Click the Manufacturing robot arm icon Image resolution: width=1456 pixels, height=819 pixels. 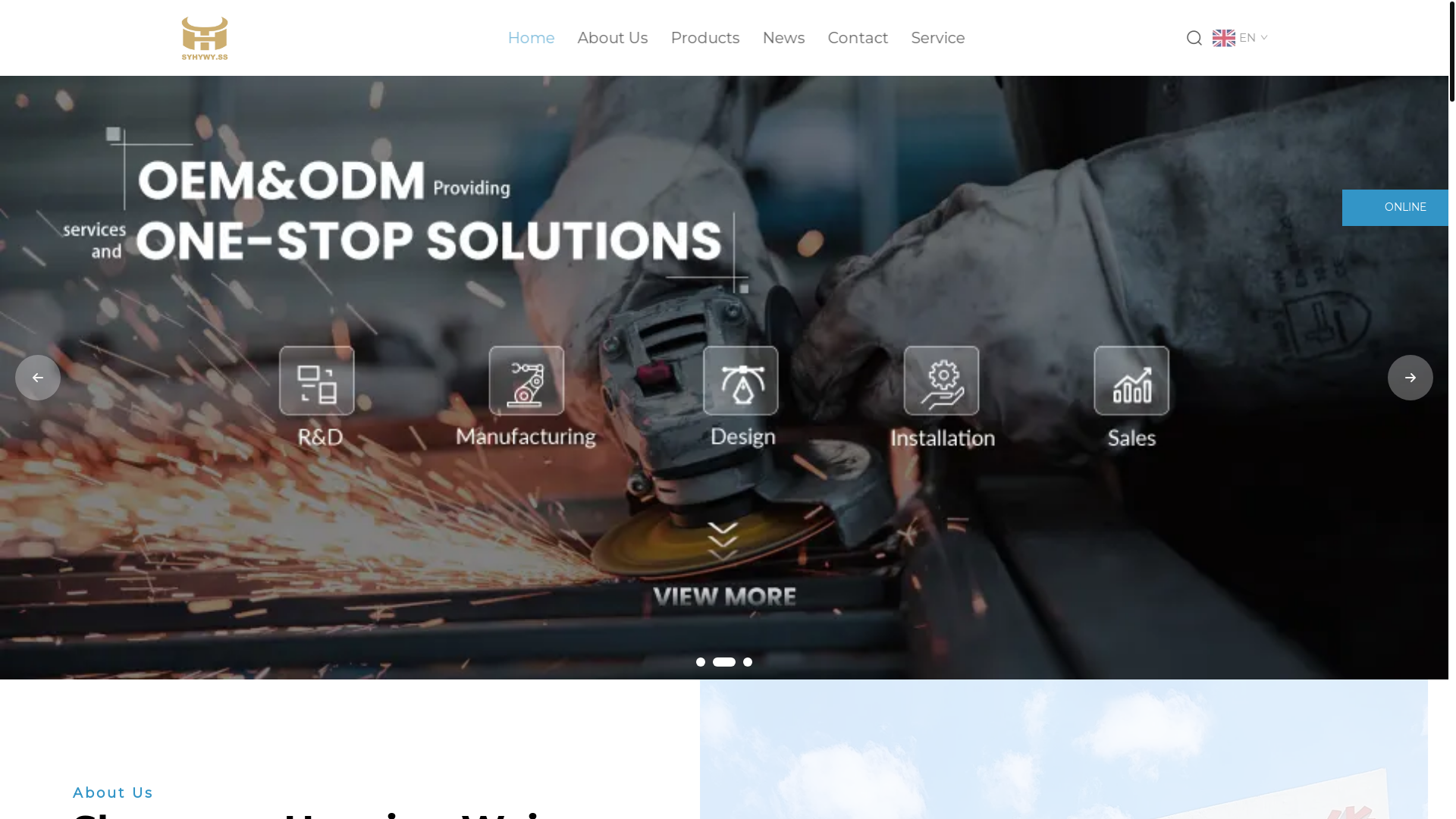pos(527,381)
